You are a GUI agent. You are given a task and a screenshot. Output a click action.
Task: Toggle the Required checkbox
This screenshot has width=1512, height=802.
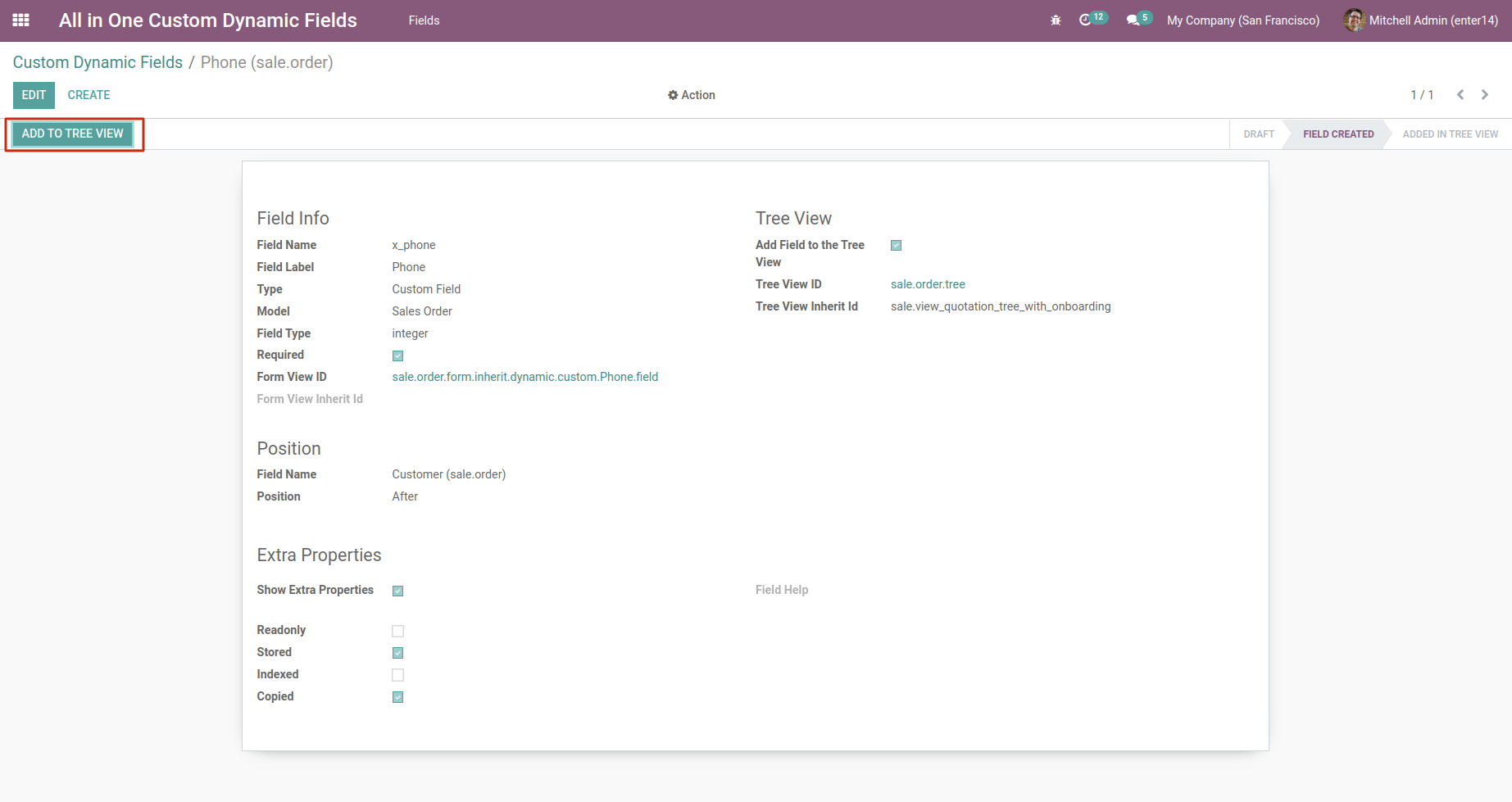[397, 356]
